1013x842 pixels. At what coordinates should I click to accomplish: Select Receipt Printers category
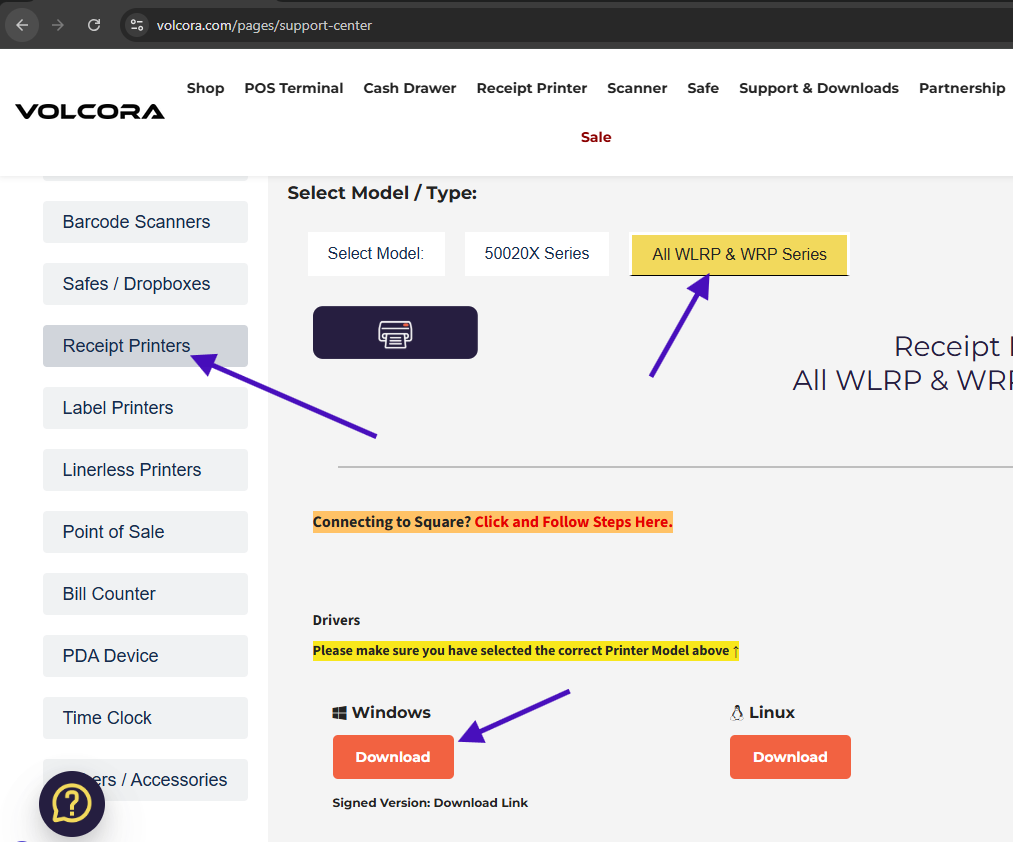coord(145,346)
